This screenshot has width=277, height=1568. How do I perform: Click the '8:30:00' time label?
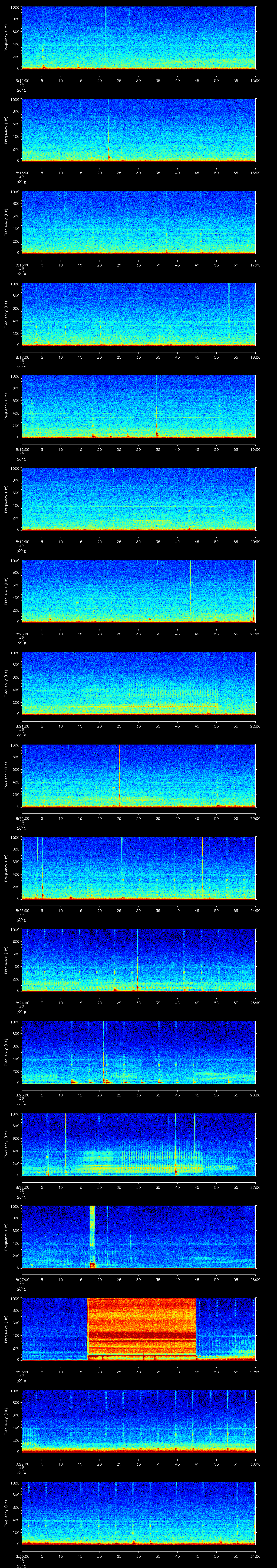(22, 1556)
